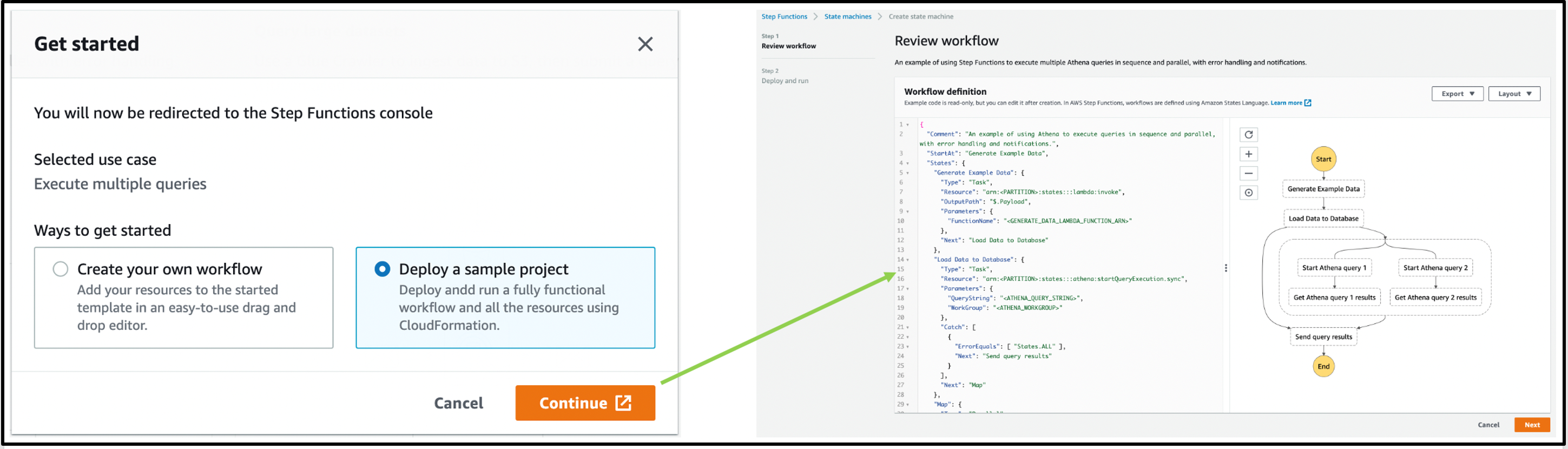Center the workflow graph view
The image size is (1568, 449).
1248,193
